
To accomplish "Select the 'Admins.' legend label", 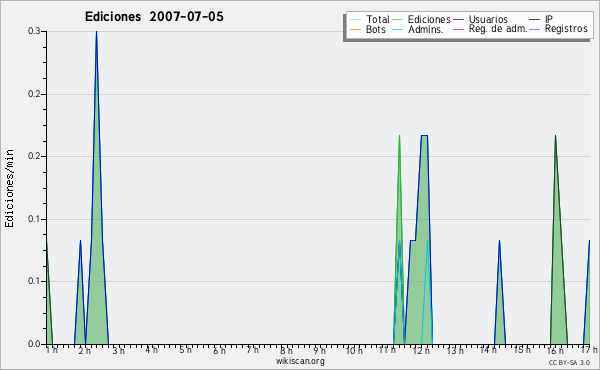I will 426,29.
